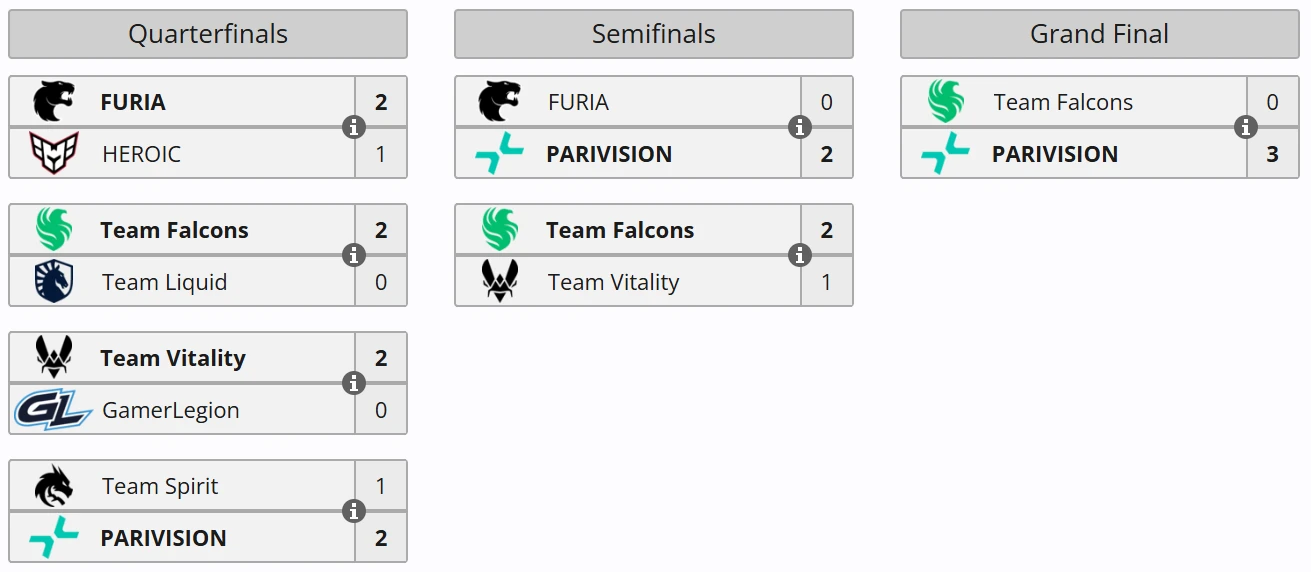
Task: Click the Team Liquid logo
Action: [54, 282]
